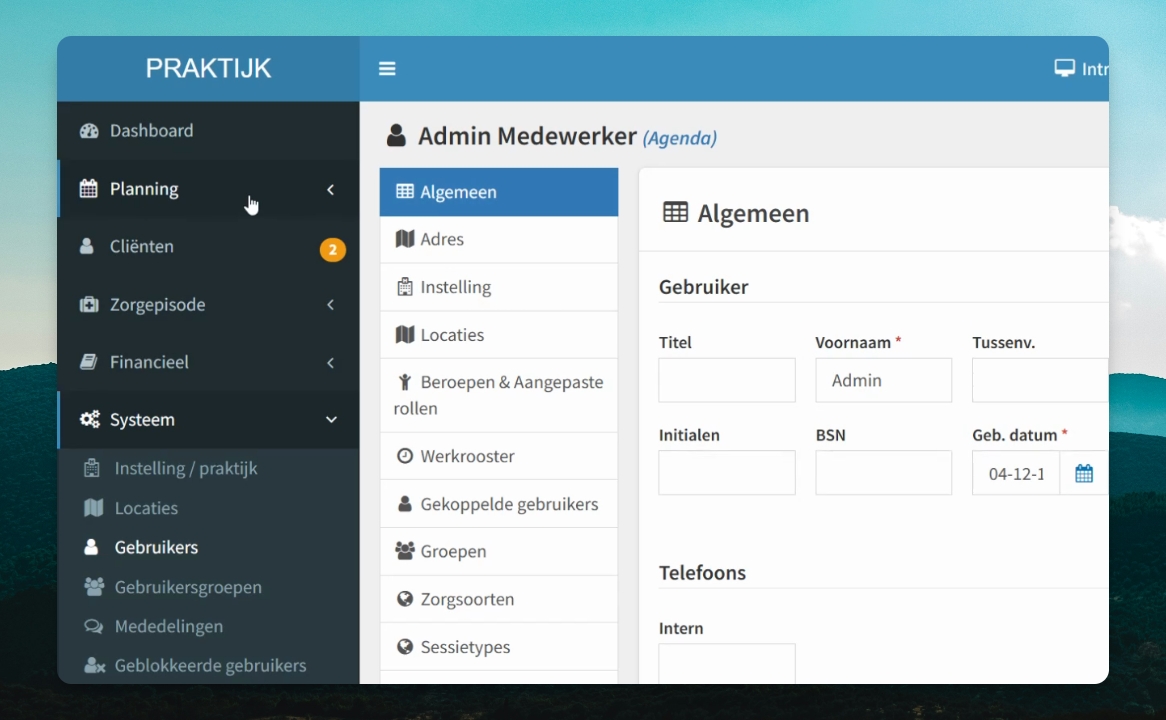Click the Beroepen figure icon

pos(405,382)
